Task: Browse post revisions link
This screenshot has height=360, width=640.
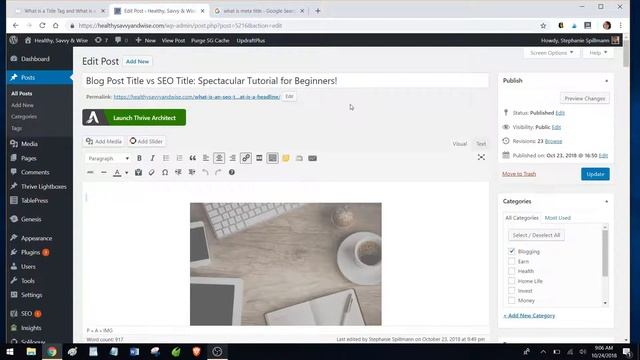Action: [x=553, y=141]
